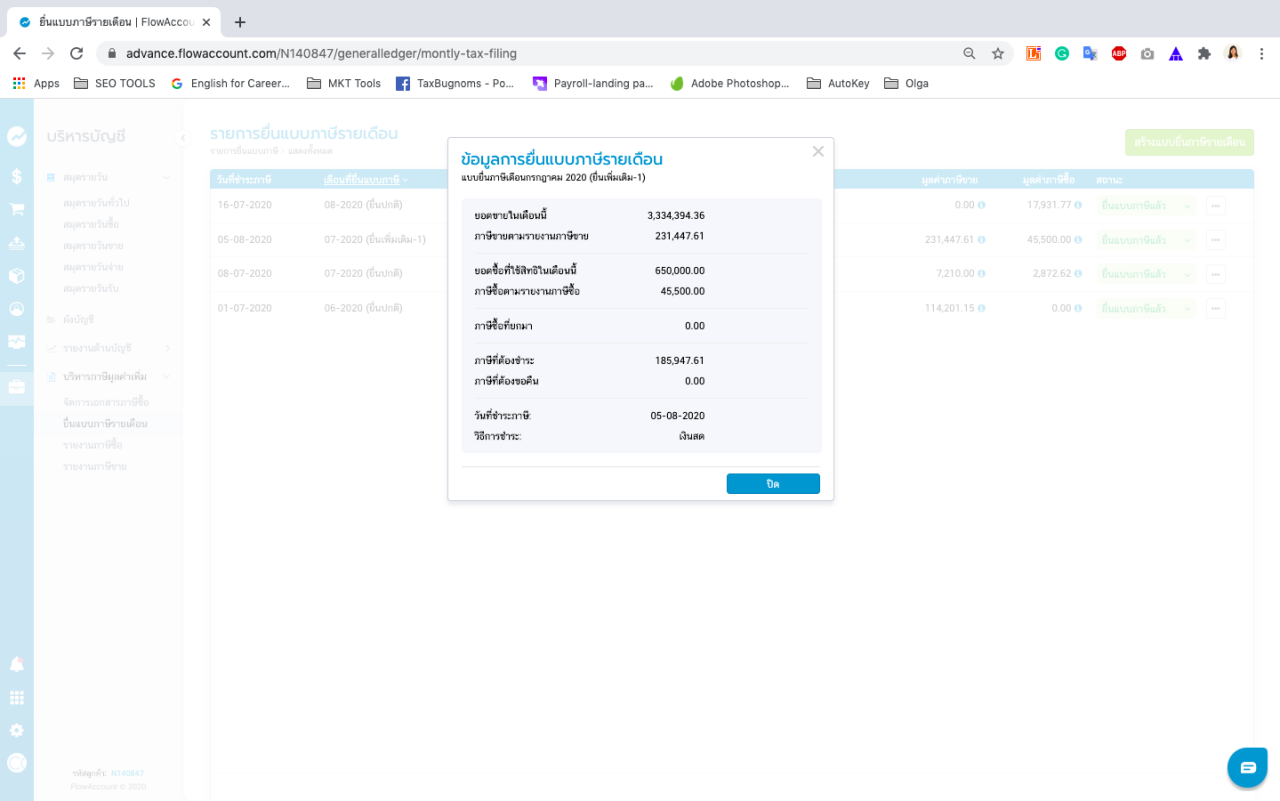Click the 06-2020 (ยื่นปกติ) table cell
The width and height of the screenshot is (1280, 801).
363,309
